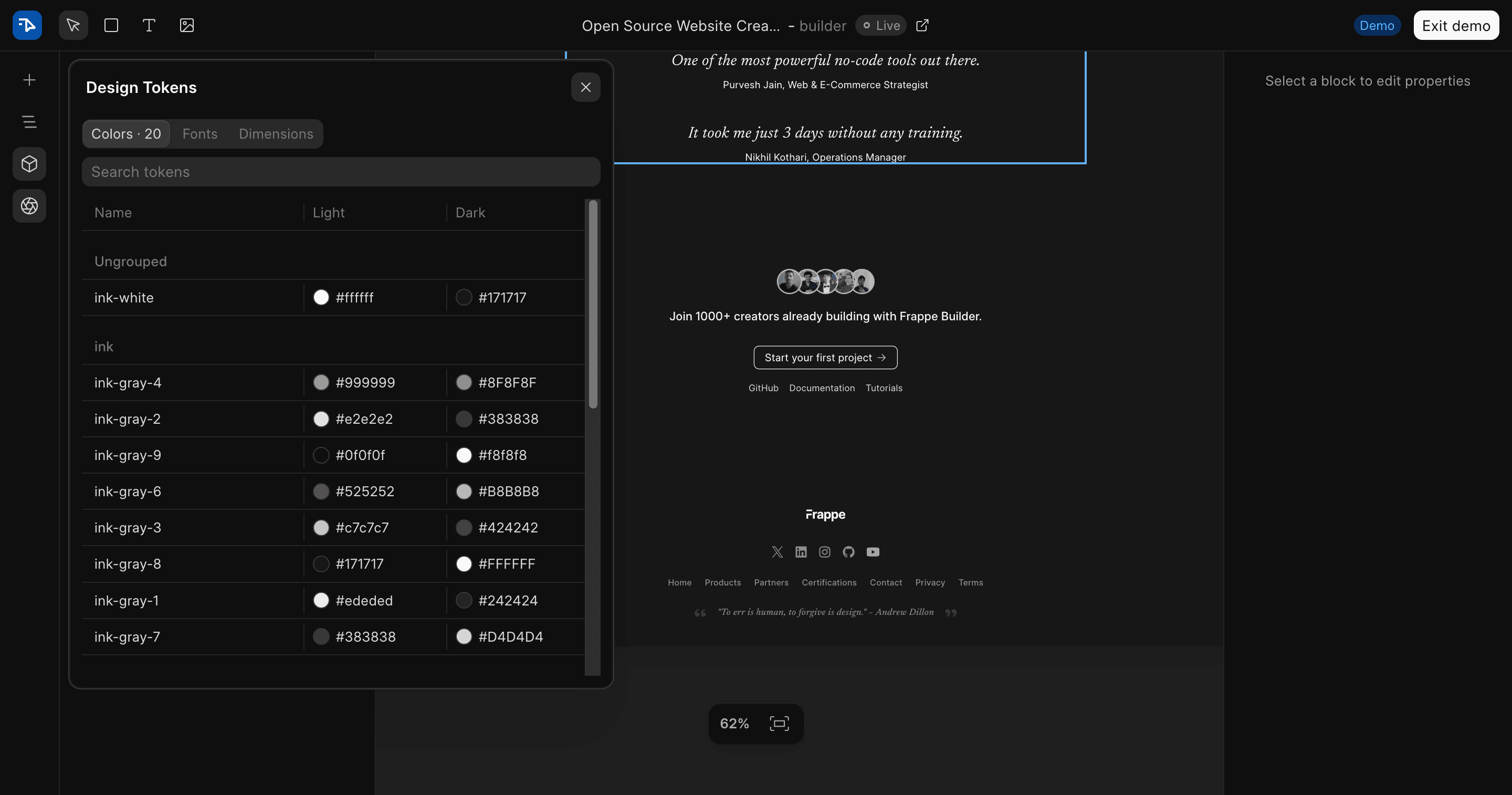Open the Documentation link on canvas
The width and height of the screenshot is (1512, 795).
822,388
